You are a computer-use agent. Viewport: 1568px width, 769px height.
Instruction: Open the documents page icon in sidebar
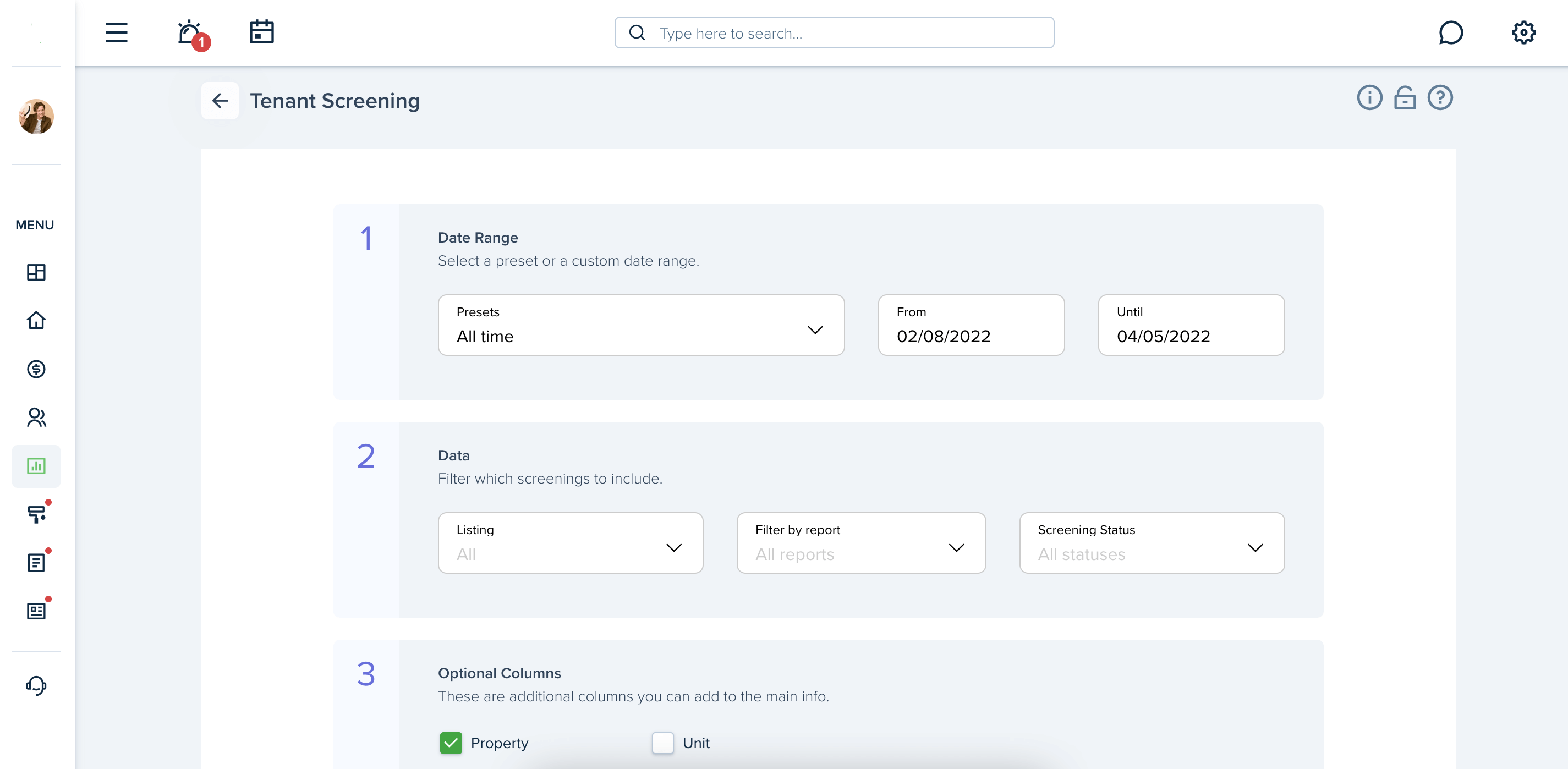point(36,562)
